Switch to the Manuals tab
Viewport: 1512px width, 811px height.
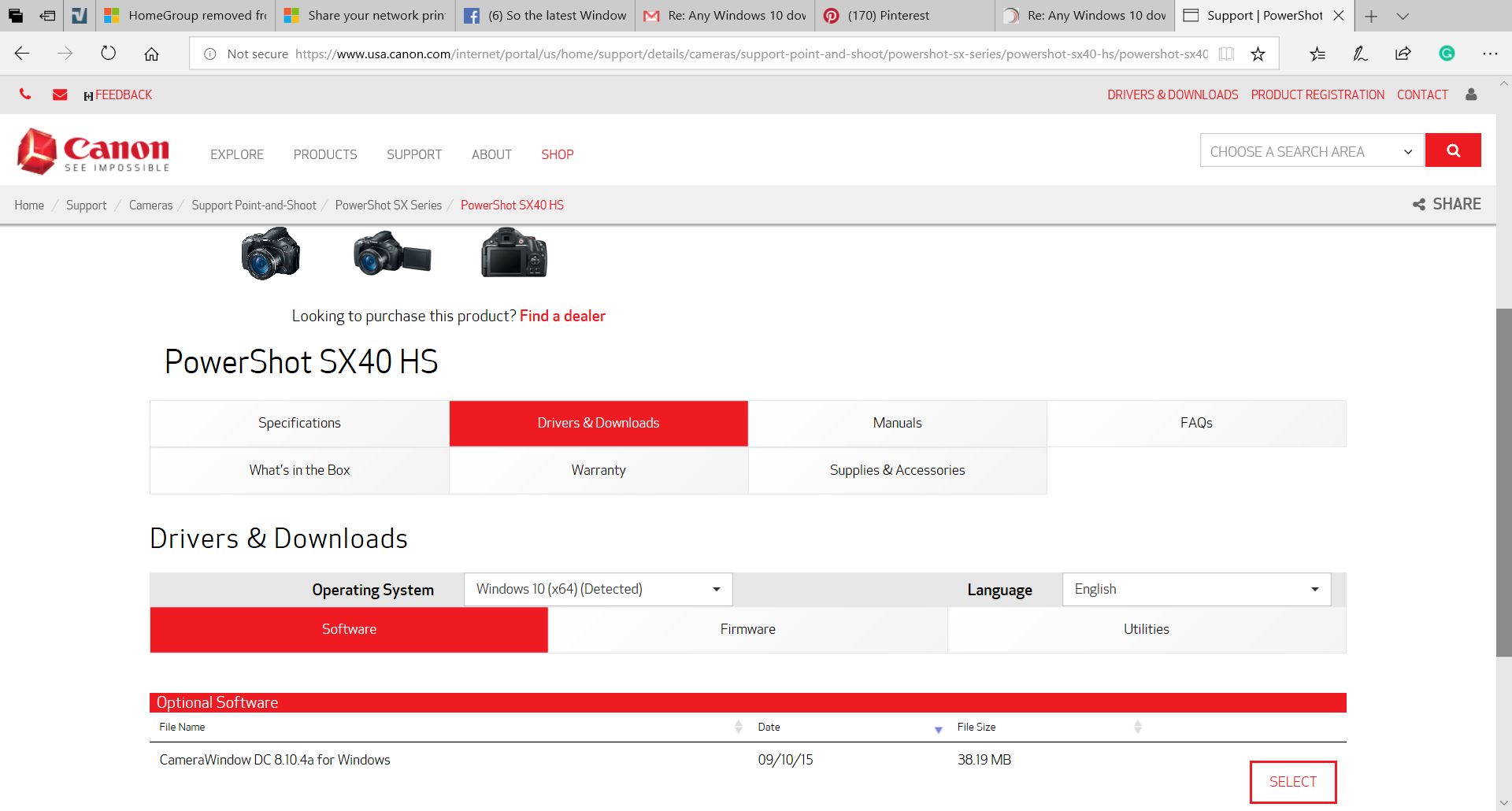pos(897,423)
